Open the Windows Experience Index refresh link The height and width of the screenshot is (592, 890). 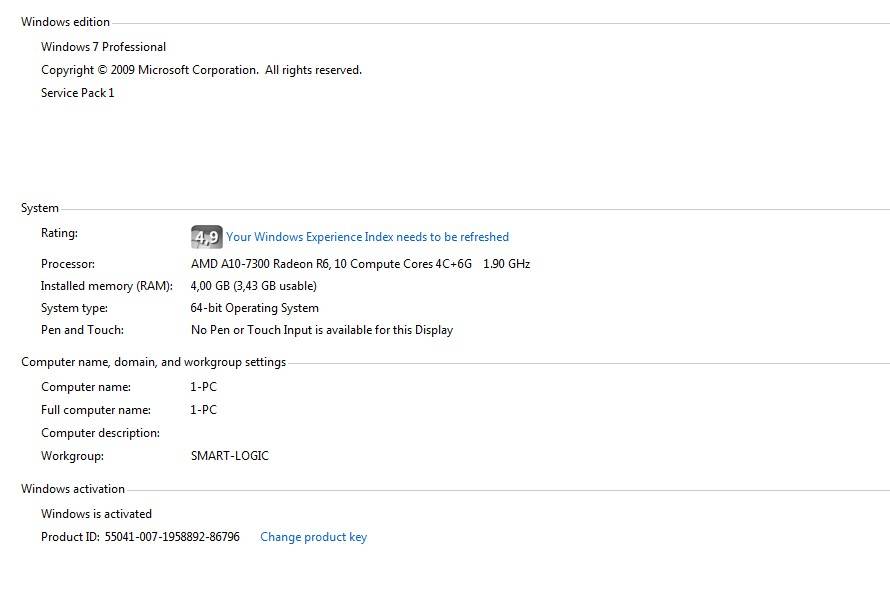click(367, 237)
